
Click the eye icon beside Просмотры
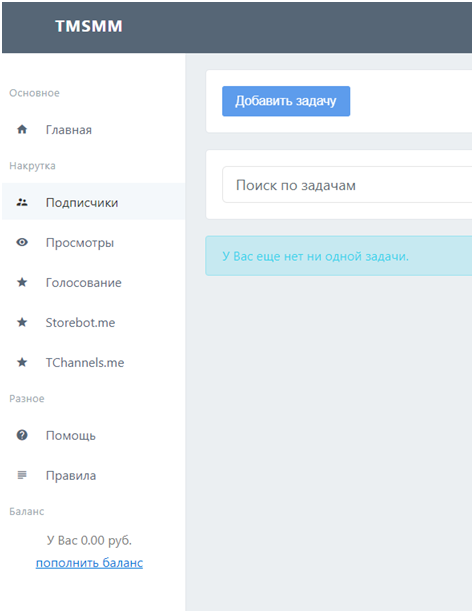tap(22, 242)
